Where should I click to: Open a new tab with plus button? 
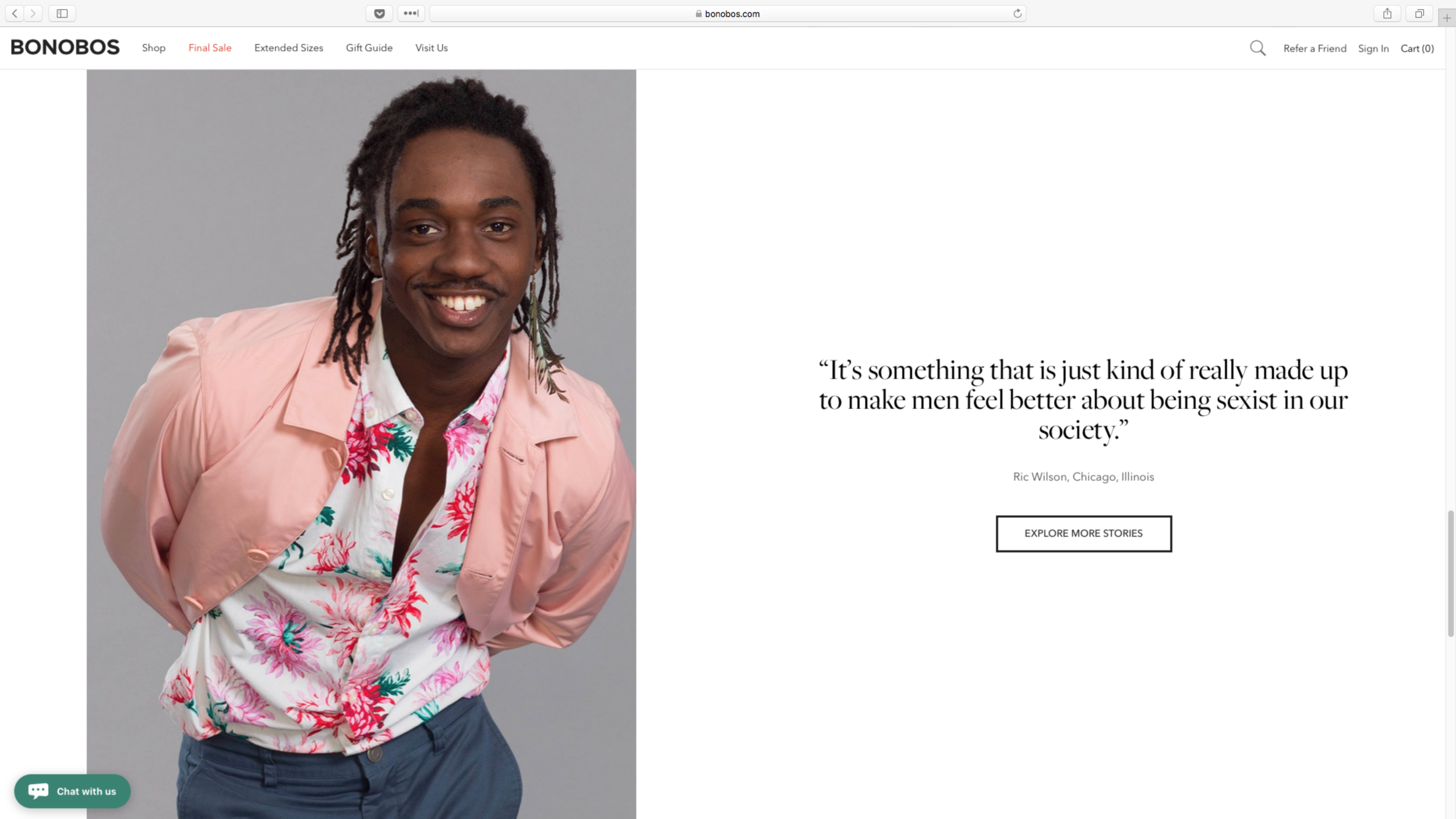pyautogui.click(x=1447, y=18)
